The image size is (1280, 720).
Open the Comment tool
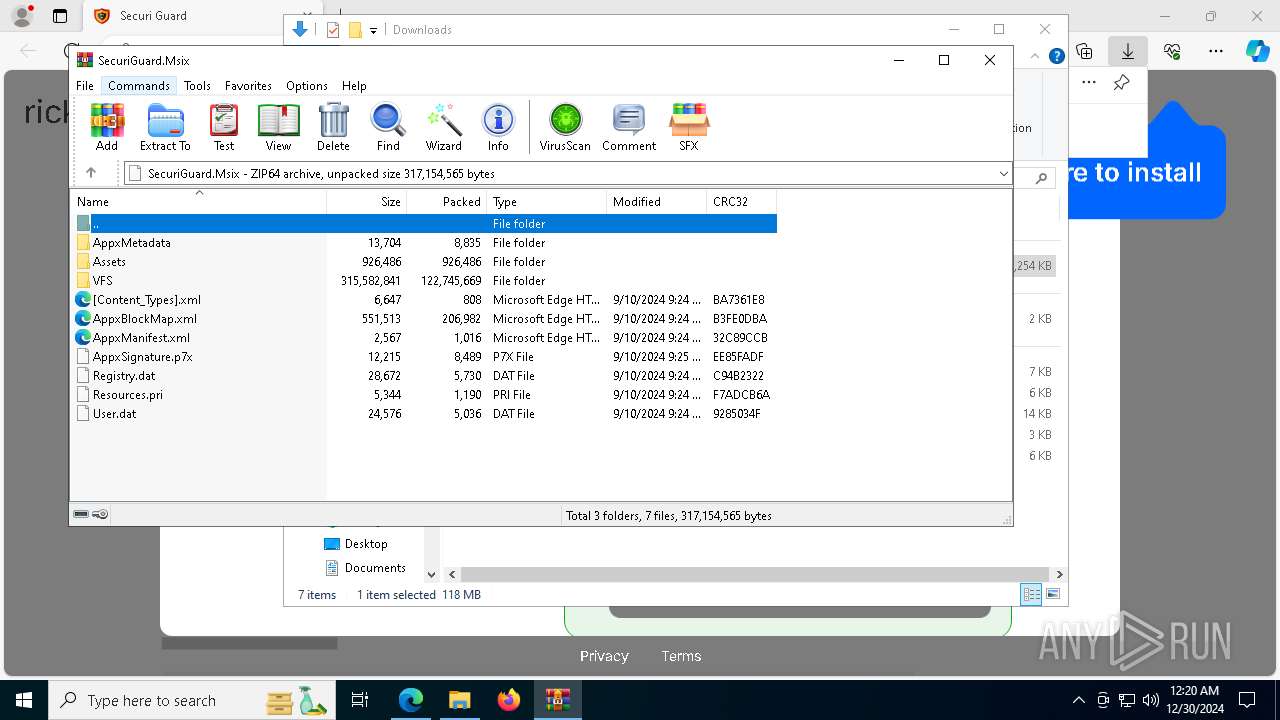[629, 127]
